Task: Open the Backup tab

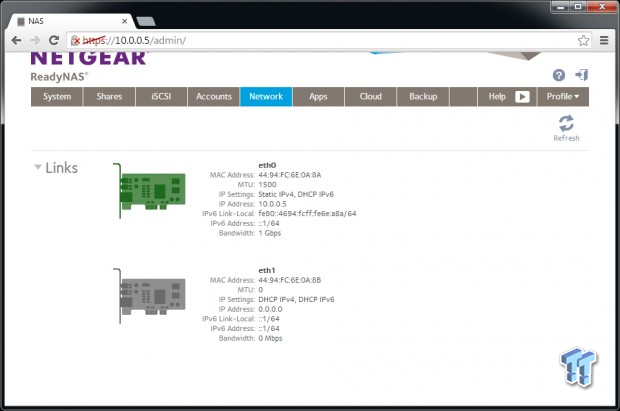Action: 423,97
